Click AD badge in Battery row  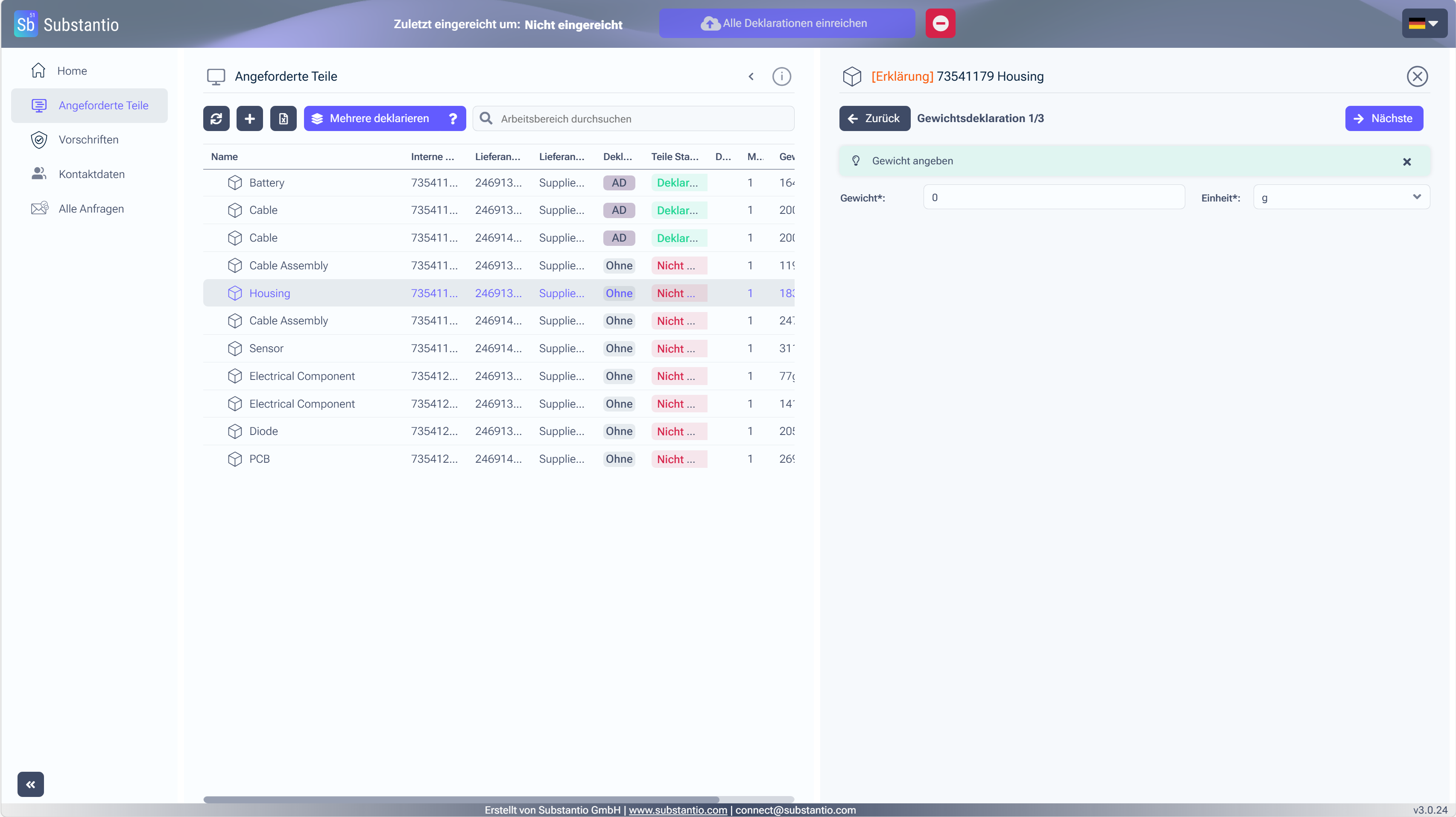click(619, 183)
